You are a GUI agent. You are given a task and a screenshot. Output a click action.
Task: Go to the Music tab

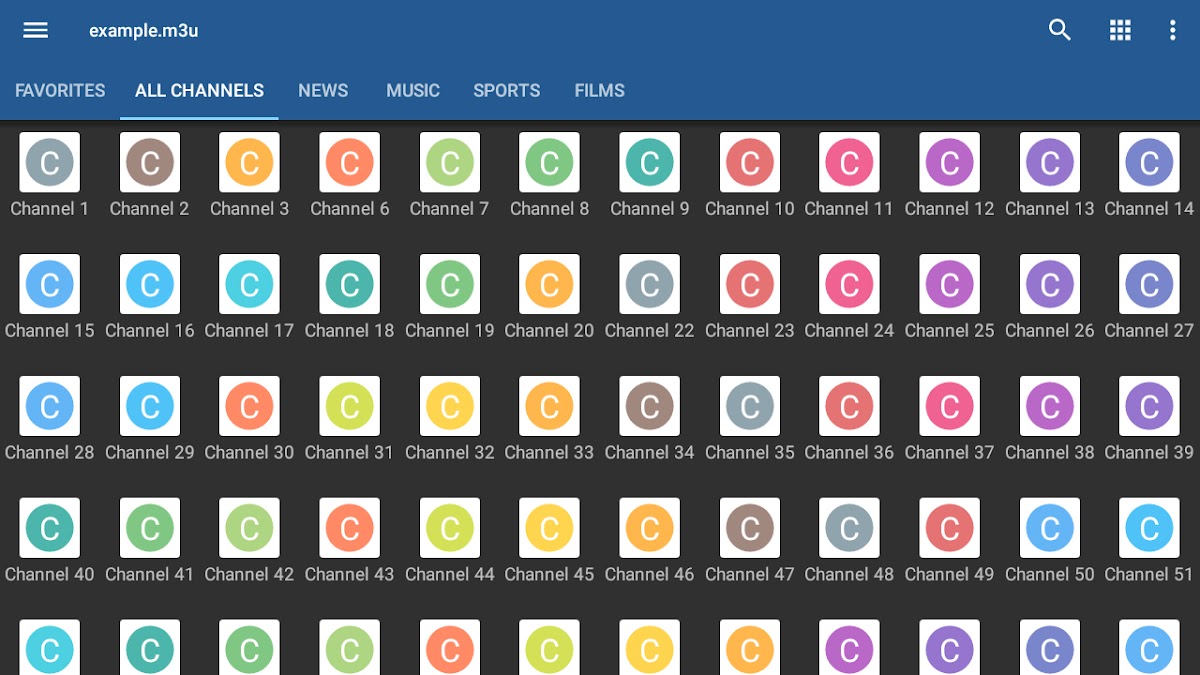click(x=413, y=90)
